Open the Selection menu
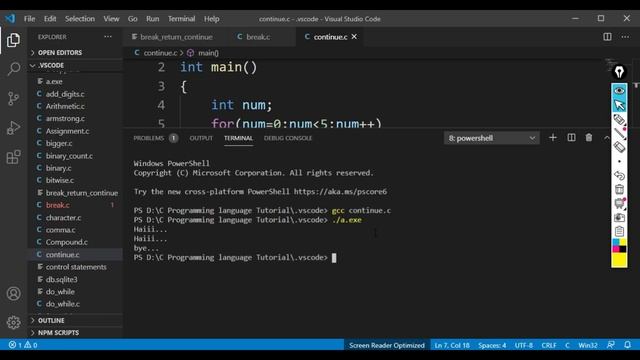 80,19
